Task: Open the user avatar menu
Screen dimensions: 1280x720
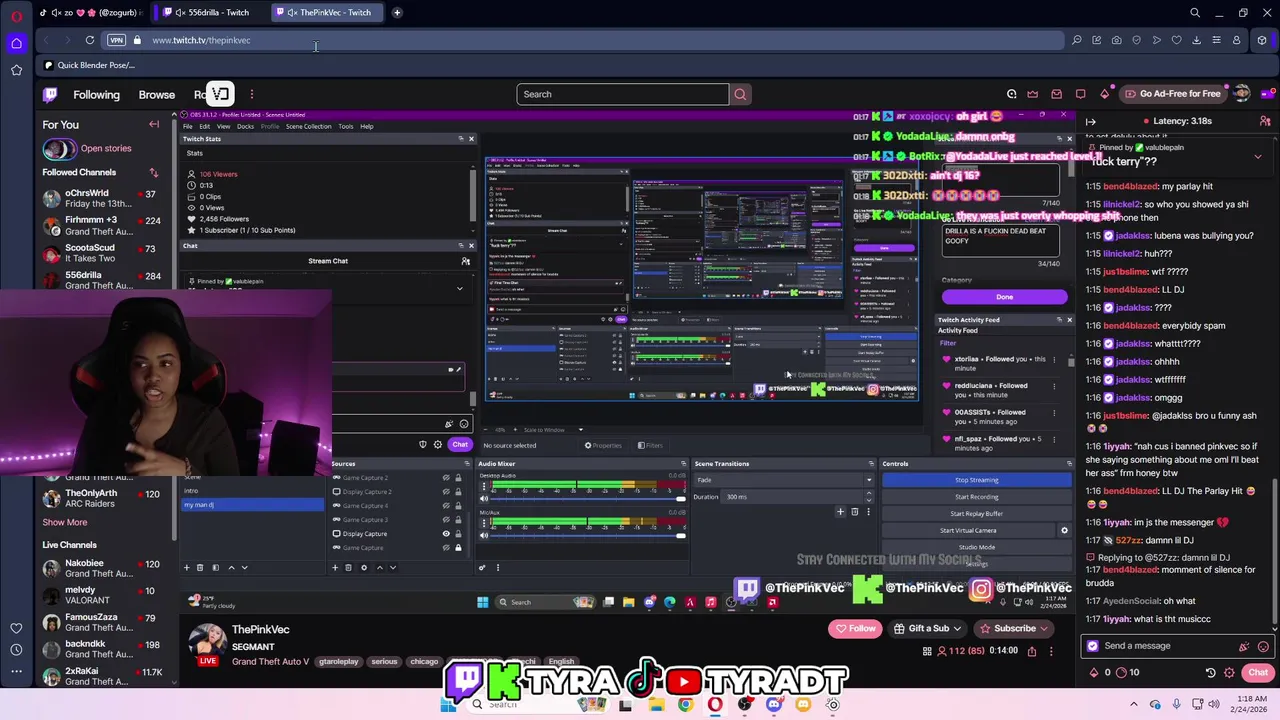Action: (x=1242, y=94)
